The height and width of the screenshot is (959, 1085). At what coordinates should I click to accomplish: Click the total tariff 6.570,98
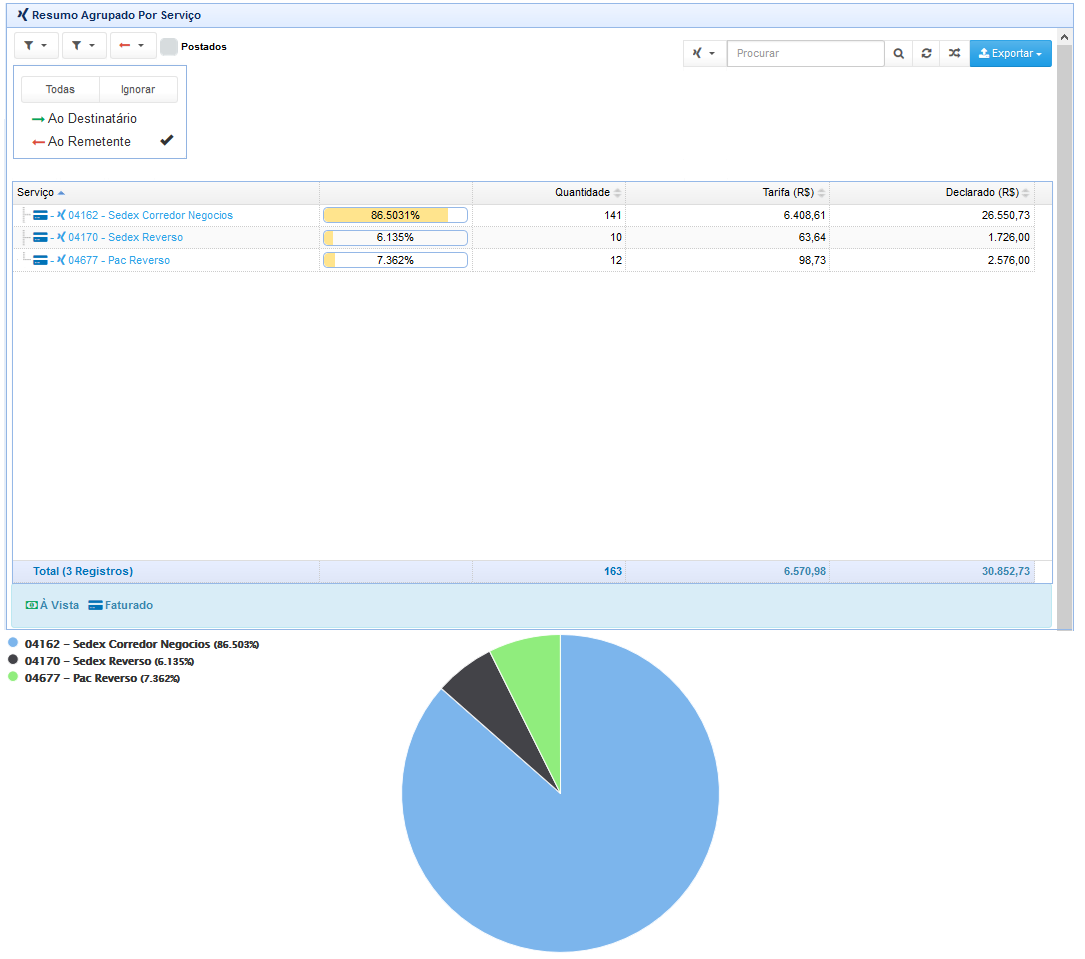tap(805, 571)
